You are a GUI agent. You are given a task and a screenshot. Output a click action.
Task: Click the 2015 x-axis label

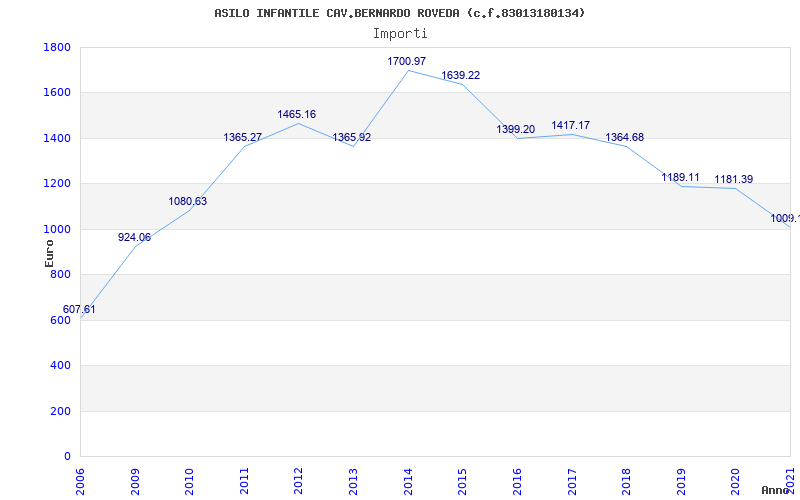pyautogui.click(x=463, y=482)
